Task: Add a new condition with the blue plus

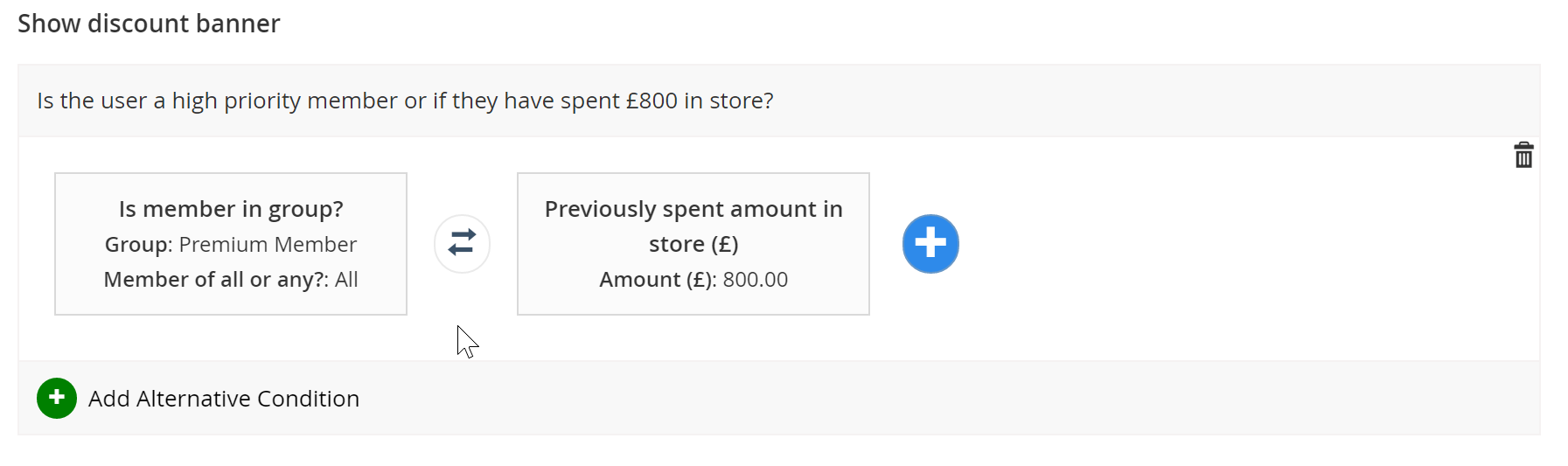Action: click(x=930, y=244)
